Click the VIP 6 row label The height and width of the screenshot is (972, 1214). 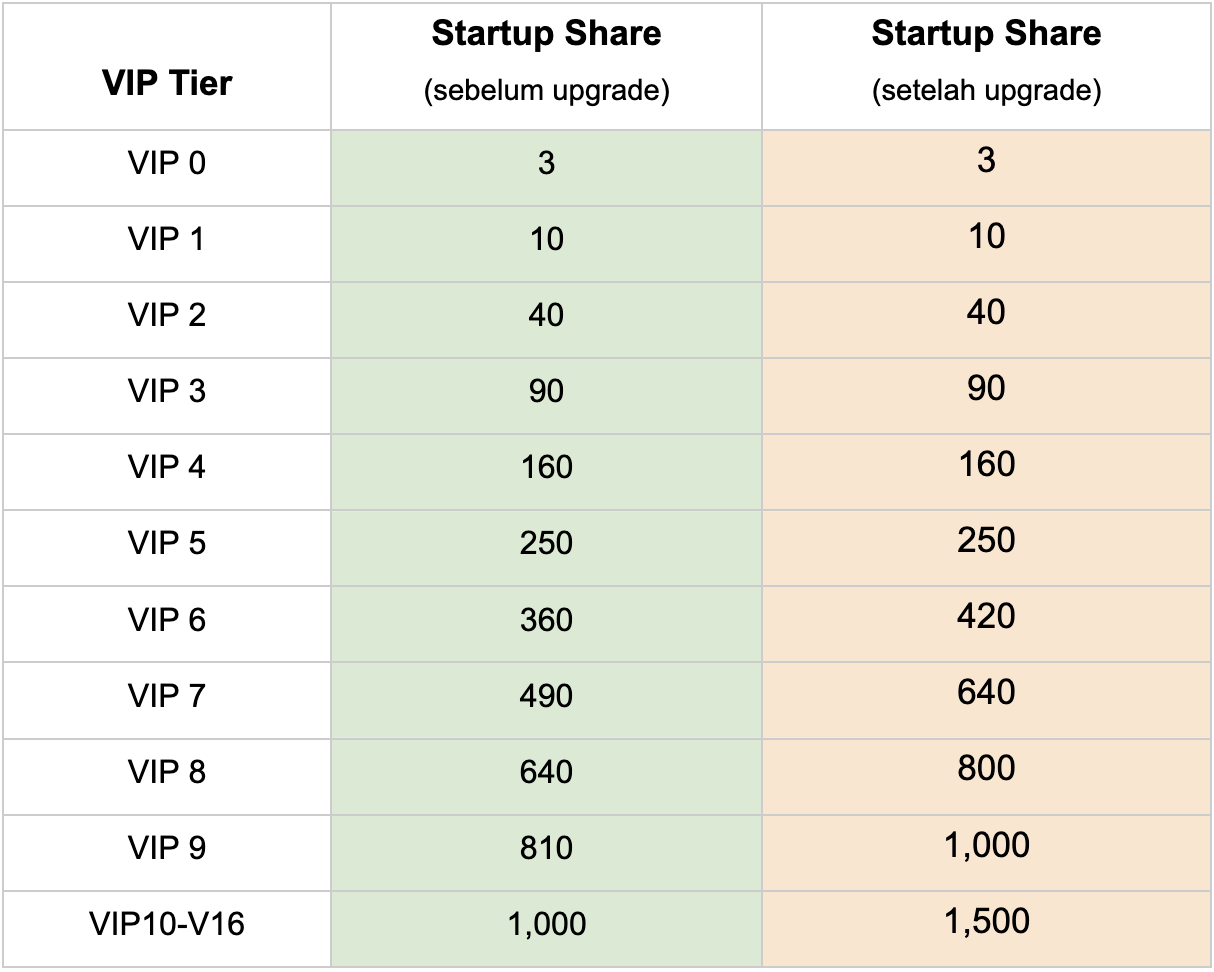click(x=167, y=620)
